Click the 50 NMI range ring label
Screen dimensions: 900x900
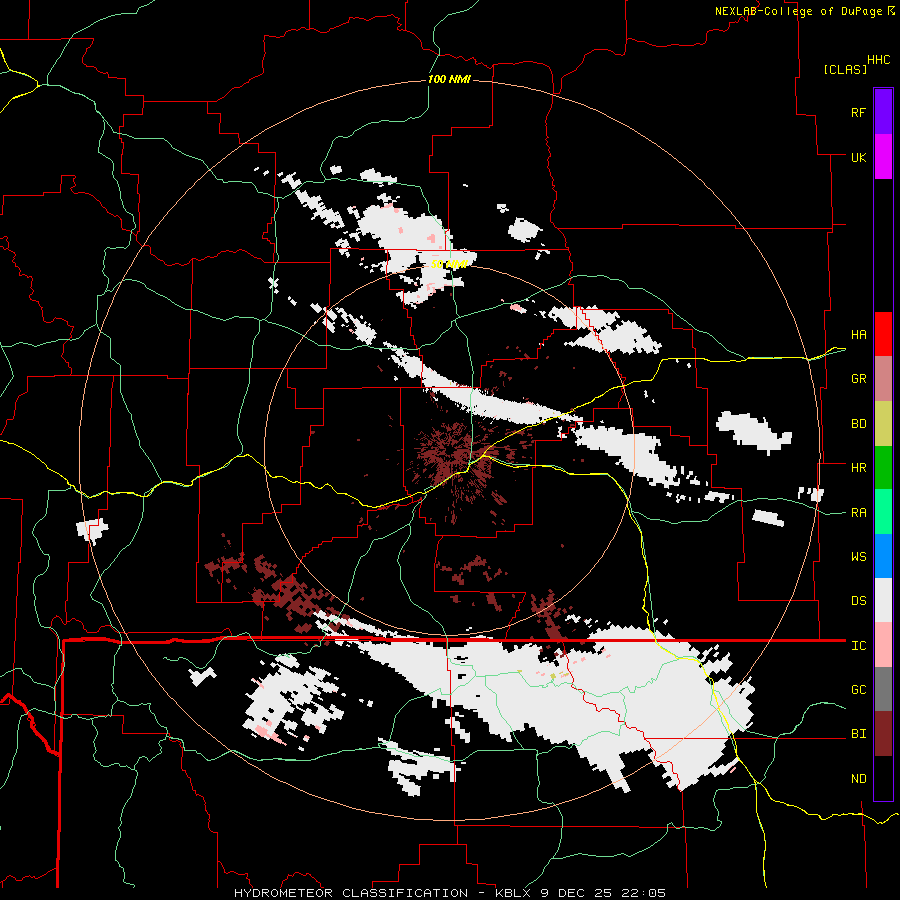point(449,265)
